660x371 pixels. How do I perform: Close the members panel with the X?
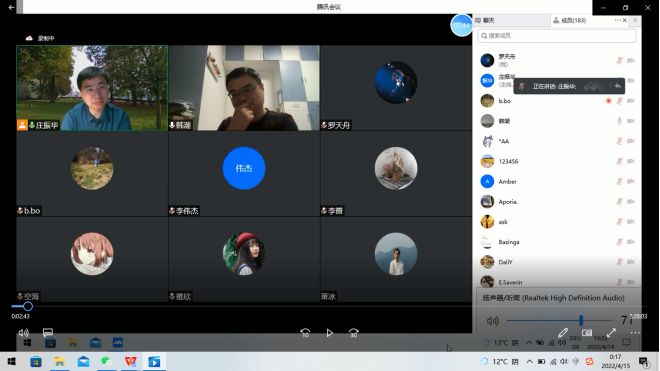click(625, 20)
